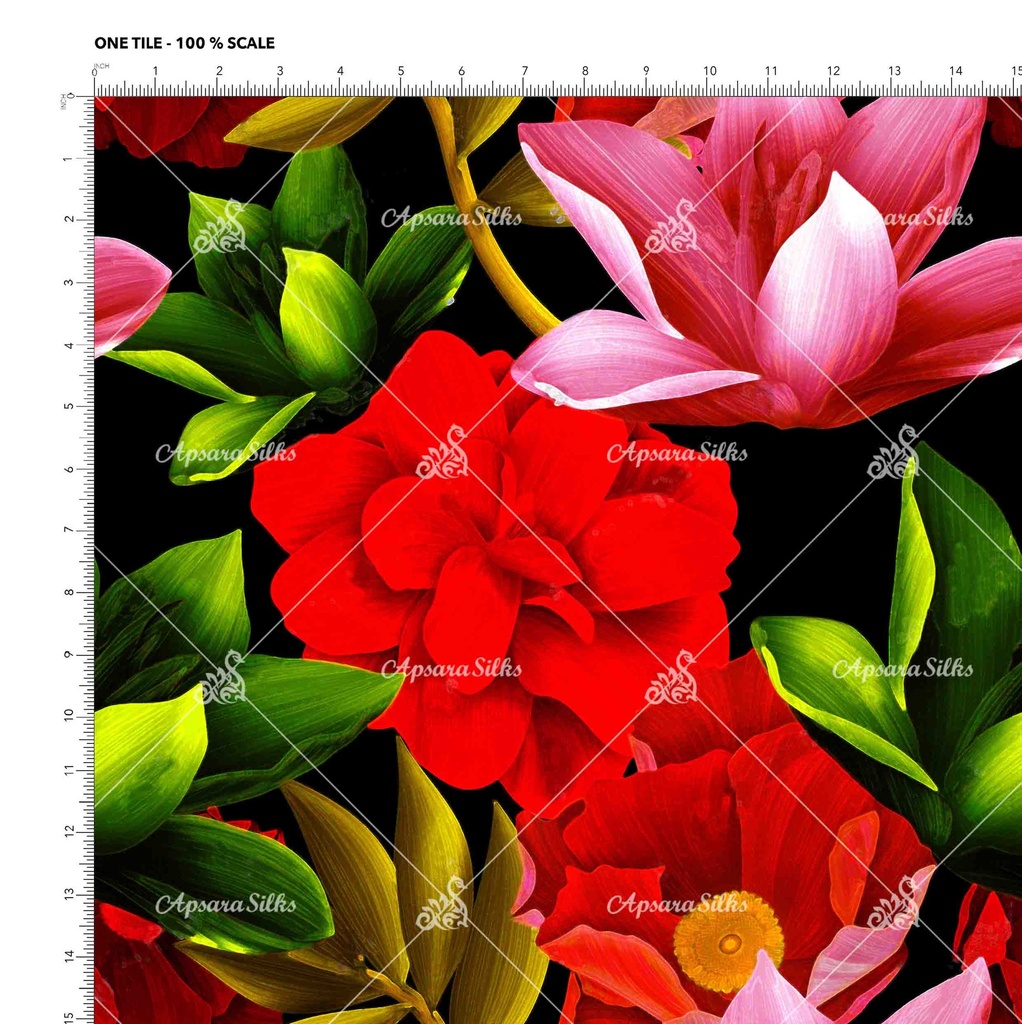Click the number 14 on the top ruler
The height and width of the screenshot is (1024, 1022).
[955, 71]
